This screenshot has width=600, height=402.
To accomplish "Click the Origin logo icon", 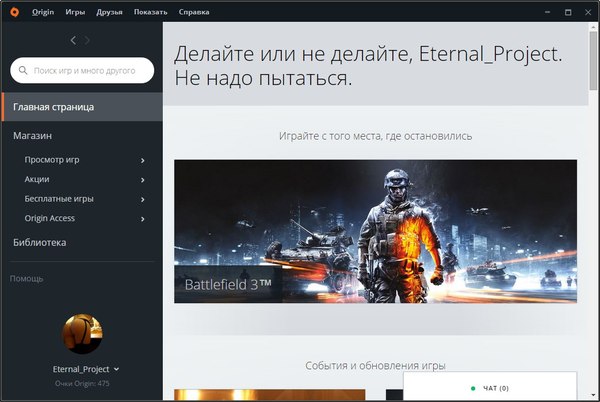I will coord(12,11).
